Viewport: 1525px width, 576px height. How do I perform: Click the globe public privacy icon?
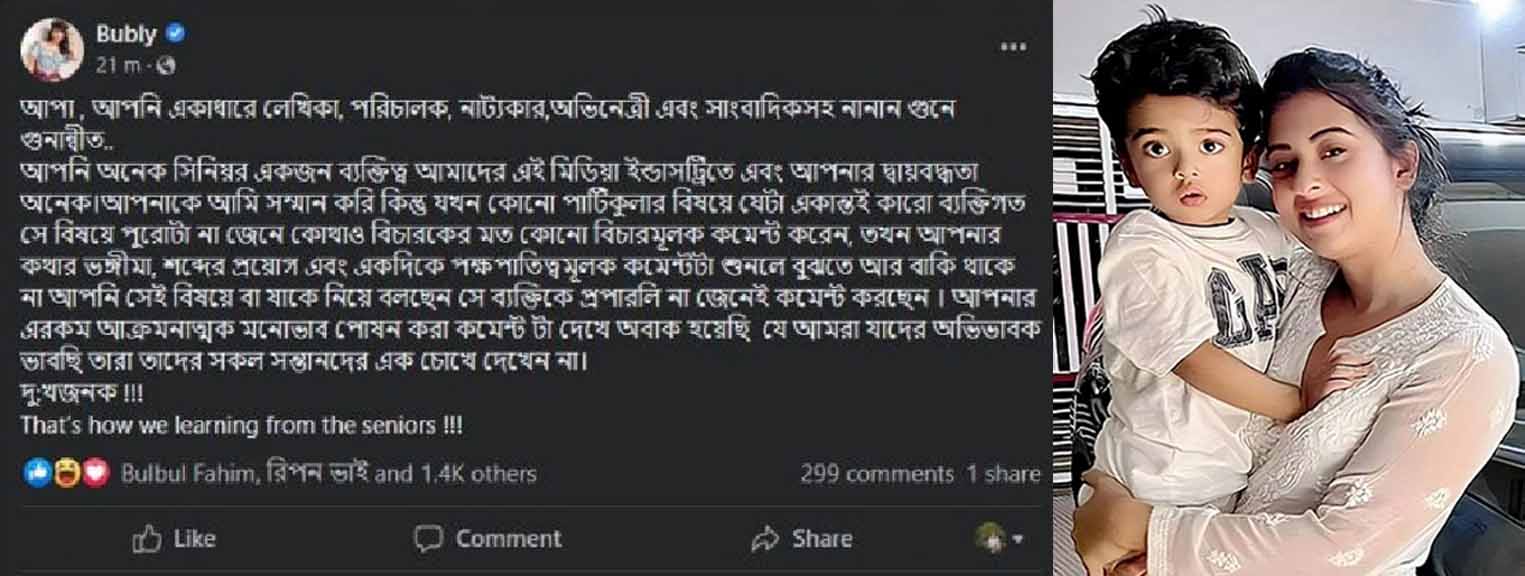coord(166,66)
